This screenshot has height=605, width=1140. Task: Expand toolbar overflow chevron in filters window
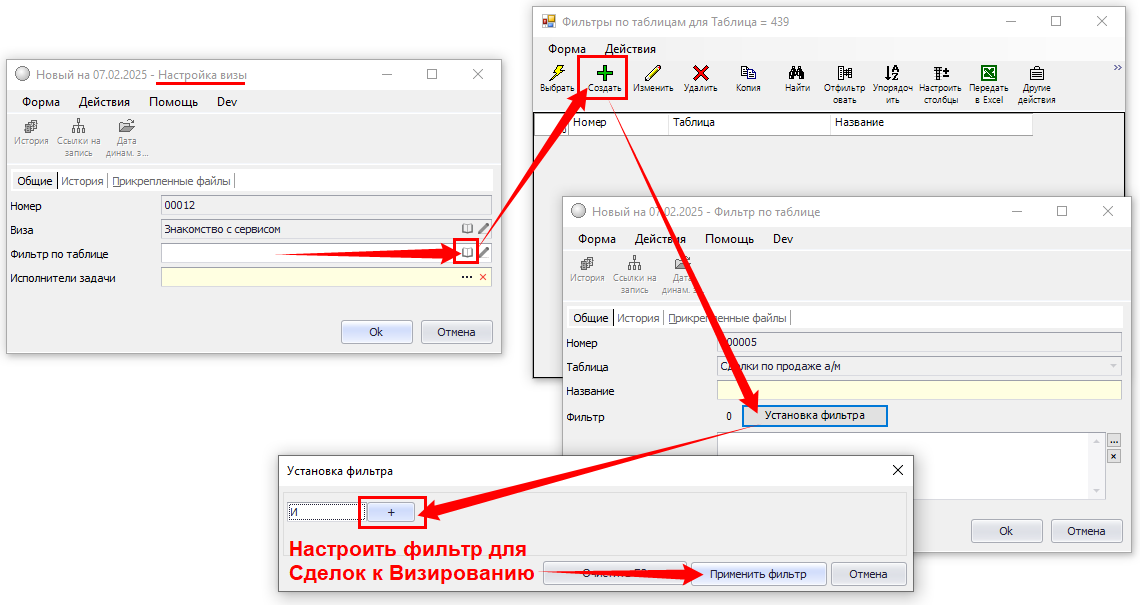tap(1117, 68)
